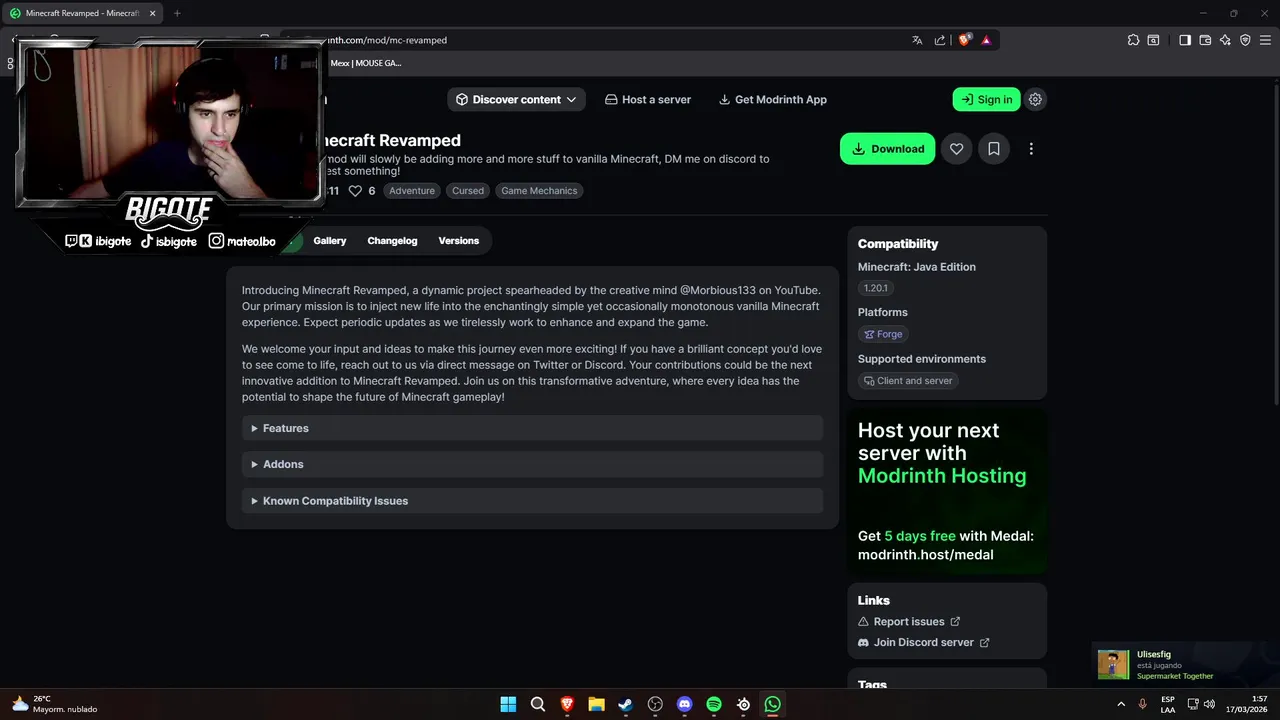
Task: Open the Ulisesfig Steam notification
Action: click(1185, 665)
